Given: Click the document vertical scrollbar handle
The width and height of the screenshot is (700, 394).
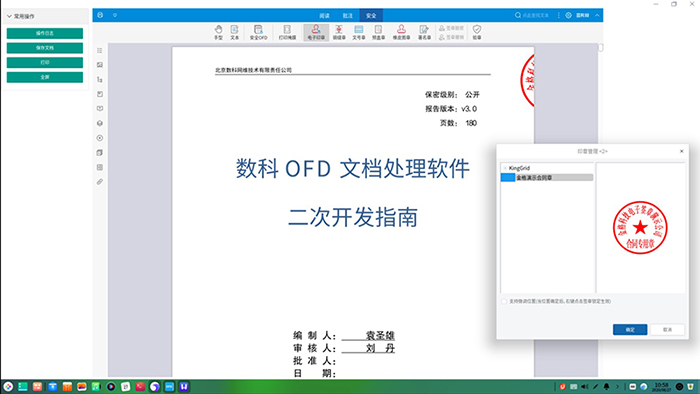Looking at the screenshot, I should click(600, 47).
